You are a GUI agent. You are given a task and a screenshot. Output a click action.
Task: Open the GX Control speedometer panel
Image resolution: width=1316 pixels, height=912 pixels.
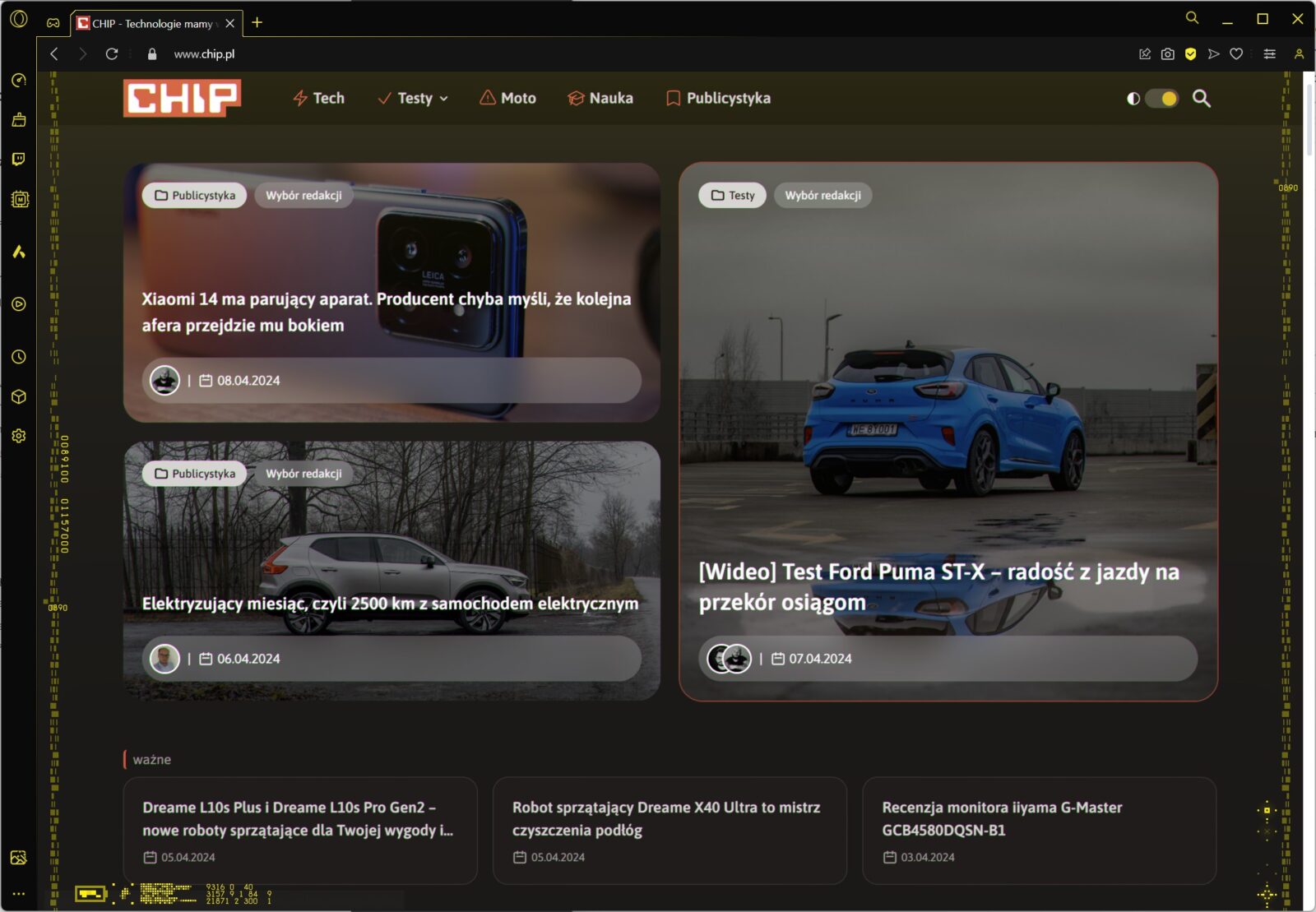click(19, 80)
